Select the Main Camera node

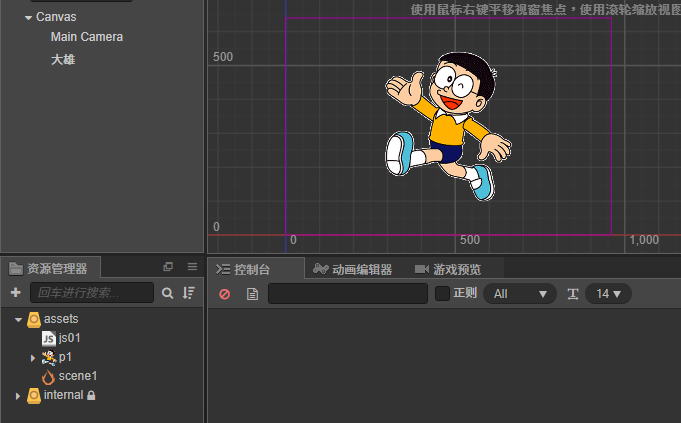tap(87, 37)
